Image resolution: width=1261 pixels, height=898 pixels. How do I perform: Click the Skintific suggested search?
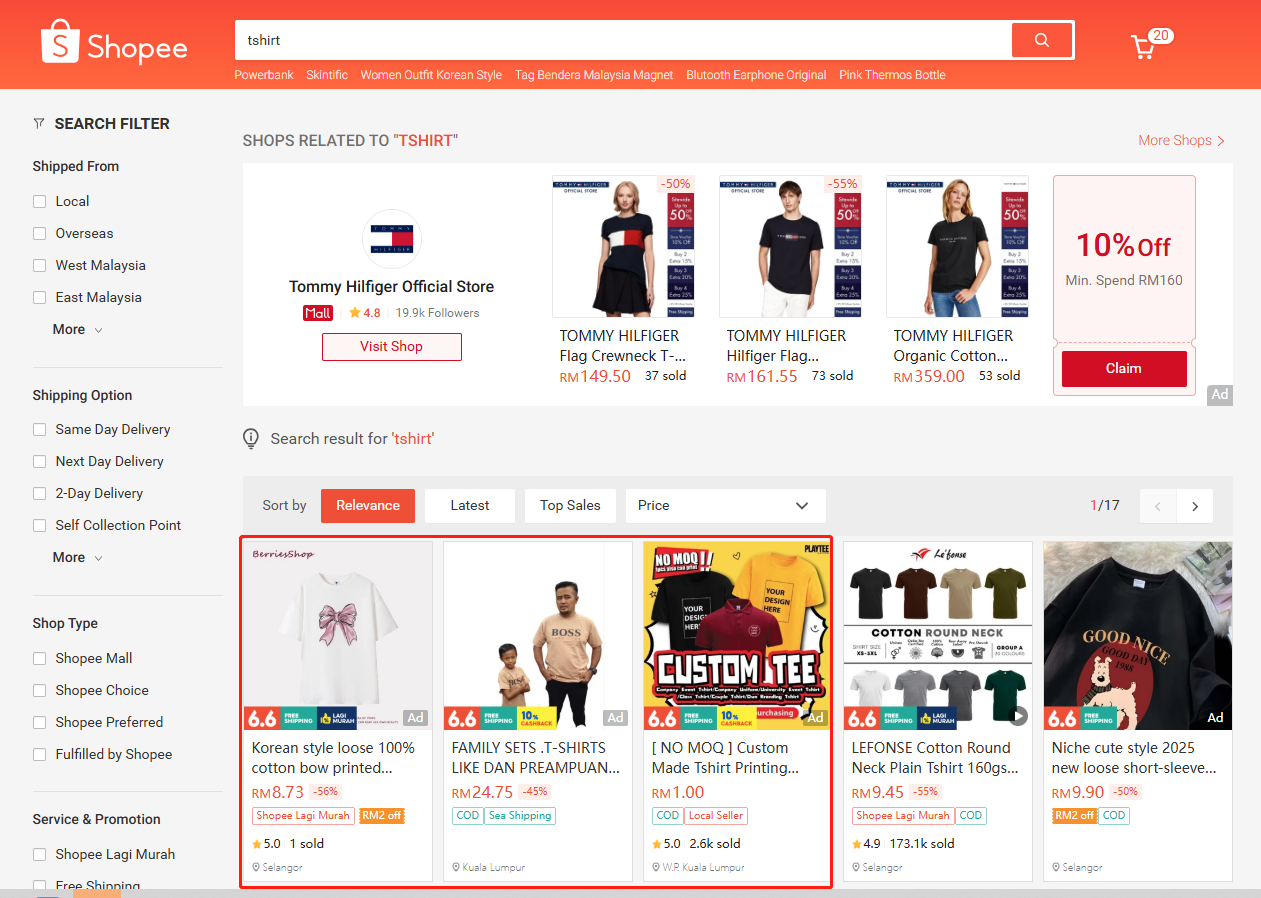click(x=327, y=75)
